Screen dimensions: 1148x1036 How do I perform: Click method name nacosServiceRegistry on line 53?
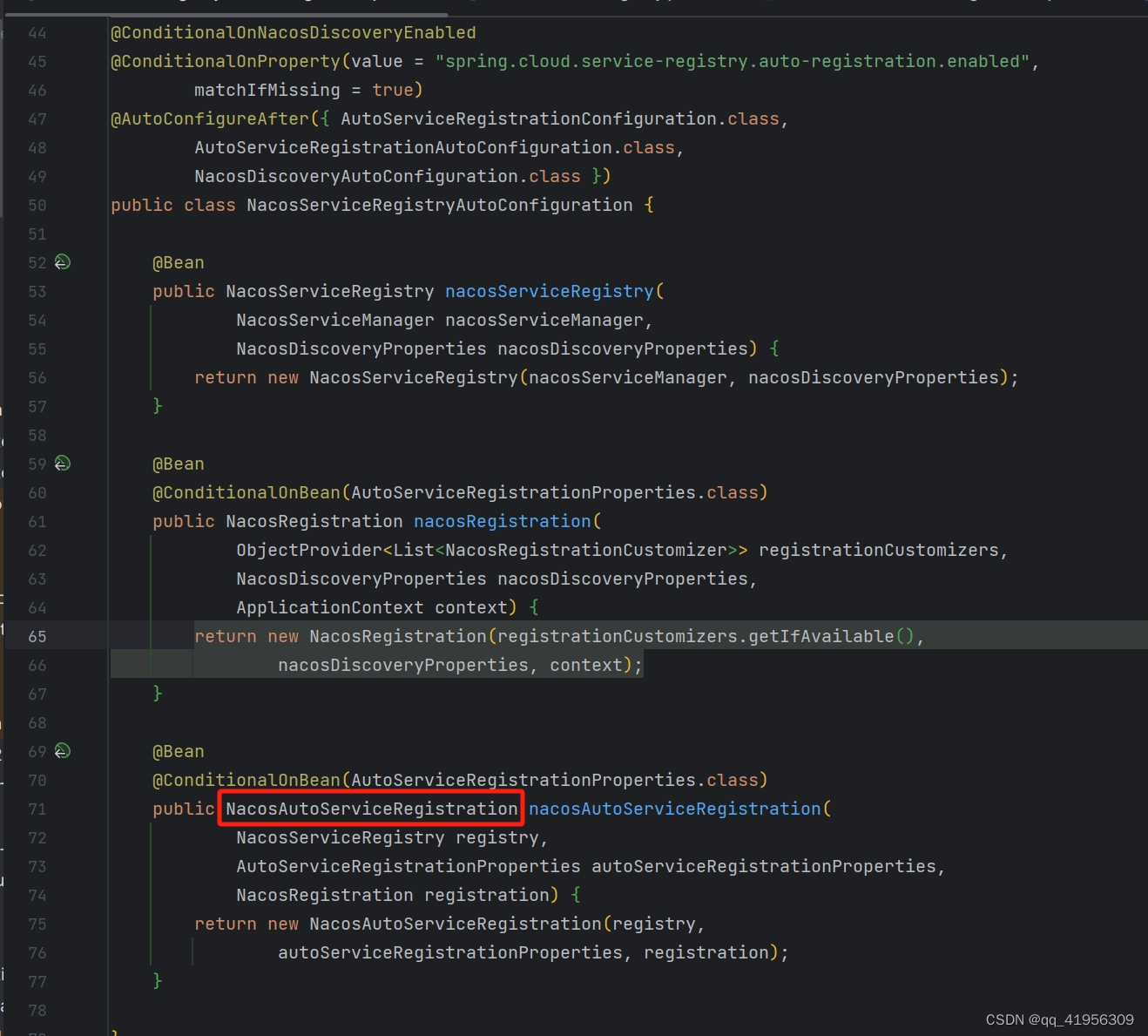pos(550,291)
